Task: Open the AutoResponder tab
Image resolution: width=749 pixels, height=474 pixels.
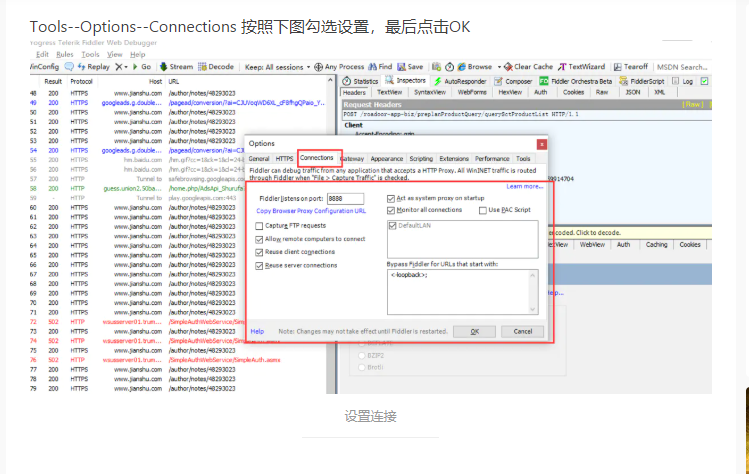Action: 460,81
